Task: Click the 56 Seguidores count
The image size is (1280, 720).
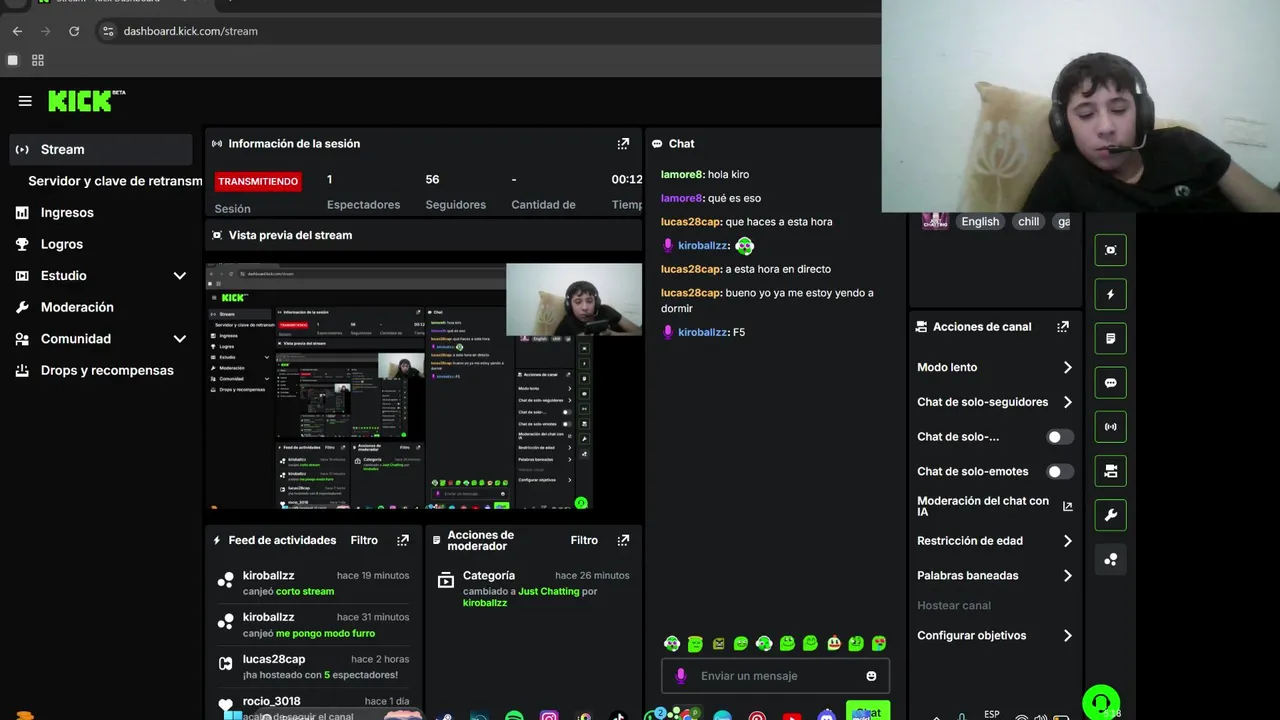Action: coord(455,192)
